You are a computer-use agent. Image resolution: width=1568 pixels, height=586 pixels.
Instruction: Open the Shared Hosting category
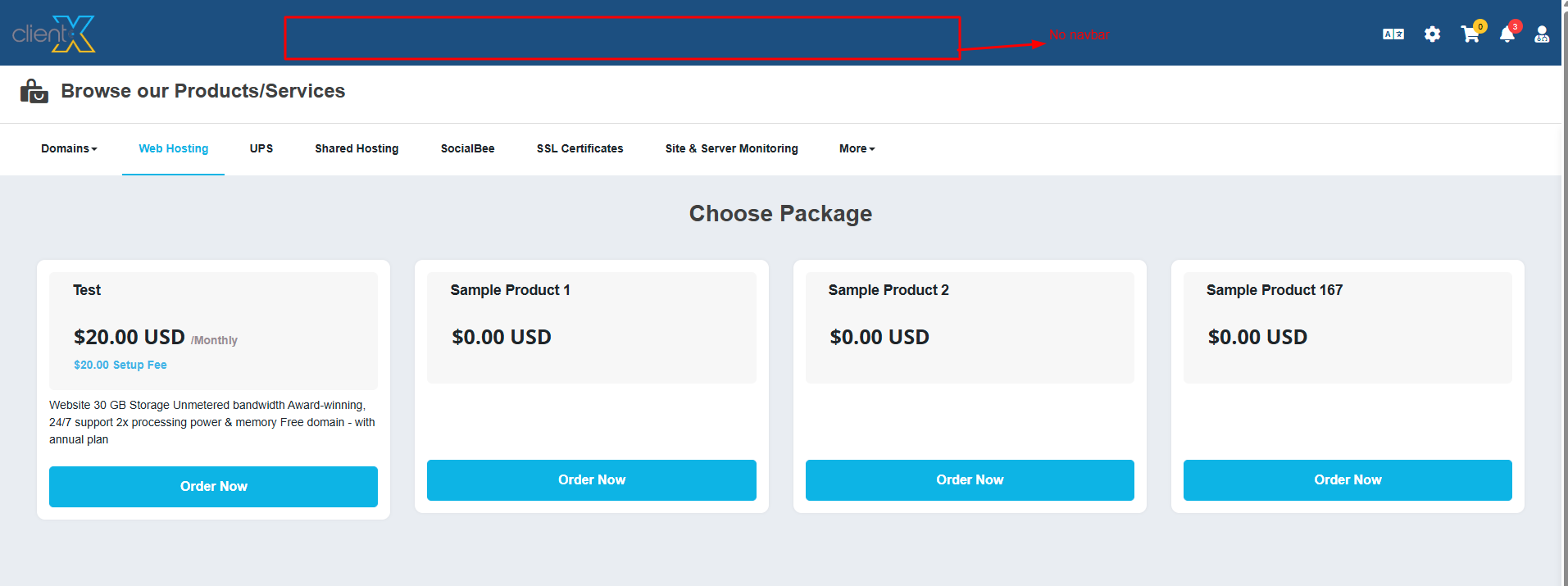(357, 148)
